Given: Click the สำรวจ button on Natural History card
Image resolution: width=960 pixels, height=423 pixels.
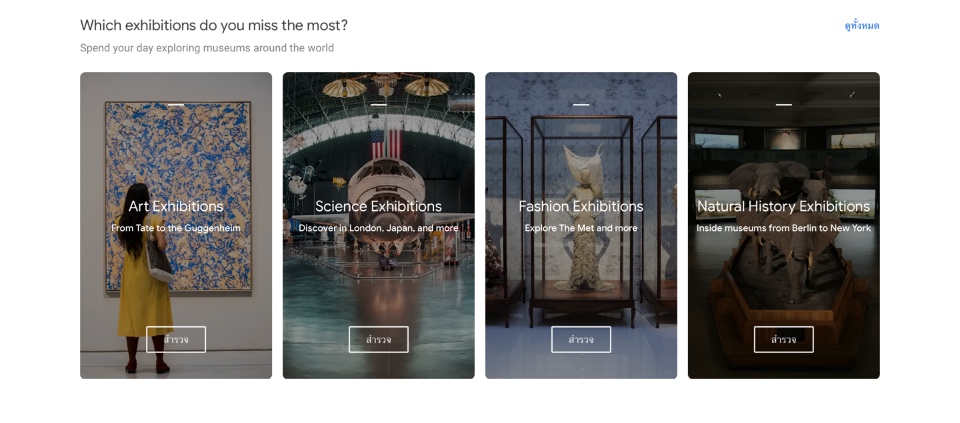Looking at the screenshot, I should coord(784,340).
